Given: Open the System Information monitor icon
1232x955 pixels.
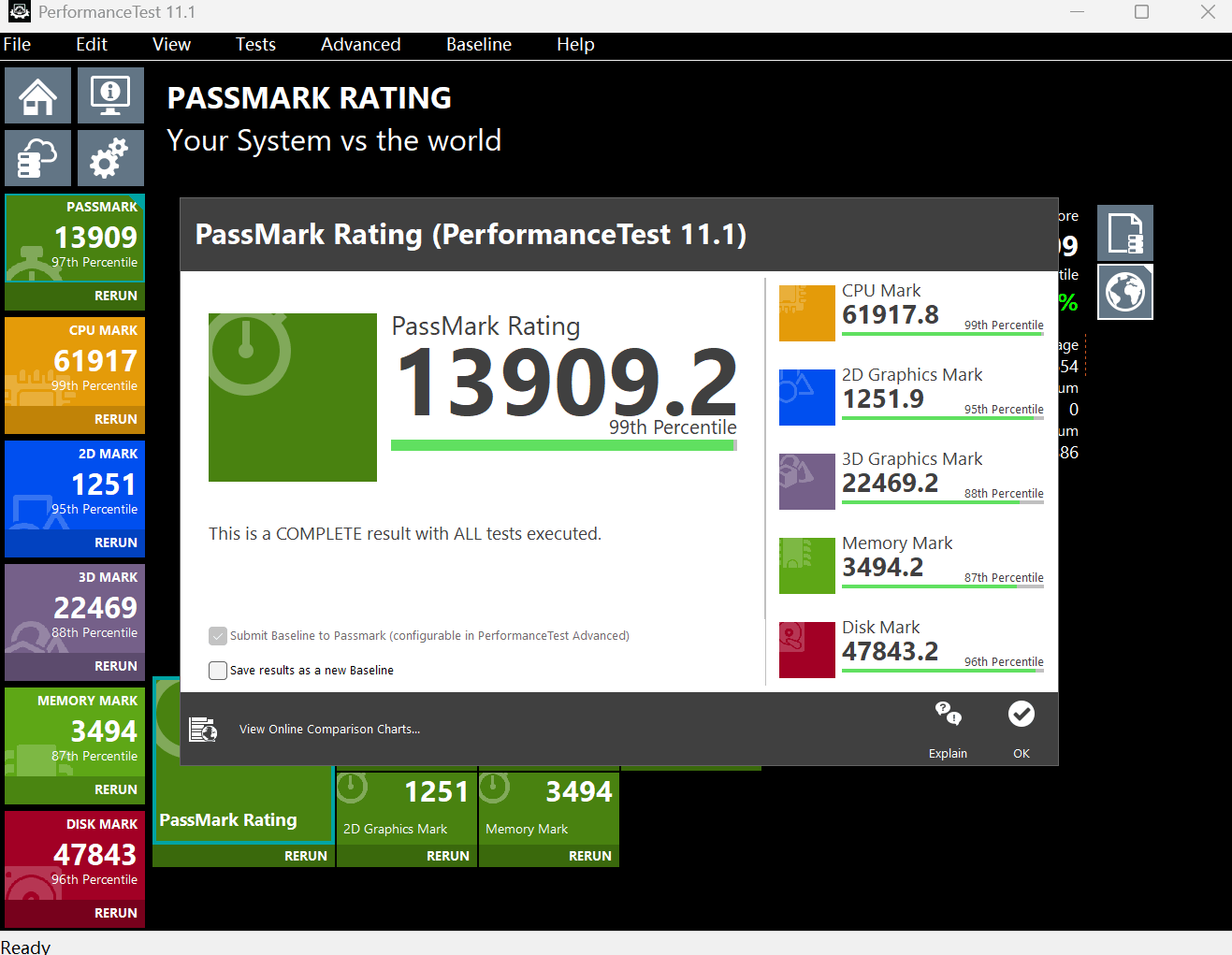Looking at the screenshot, I should click(110, 96).
